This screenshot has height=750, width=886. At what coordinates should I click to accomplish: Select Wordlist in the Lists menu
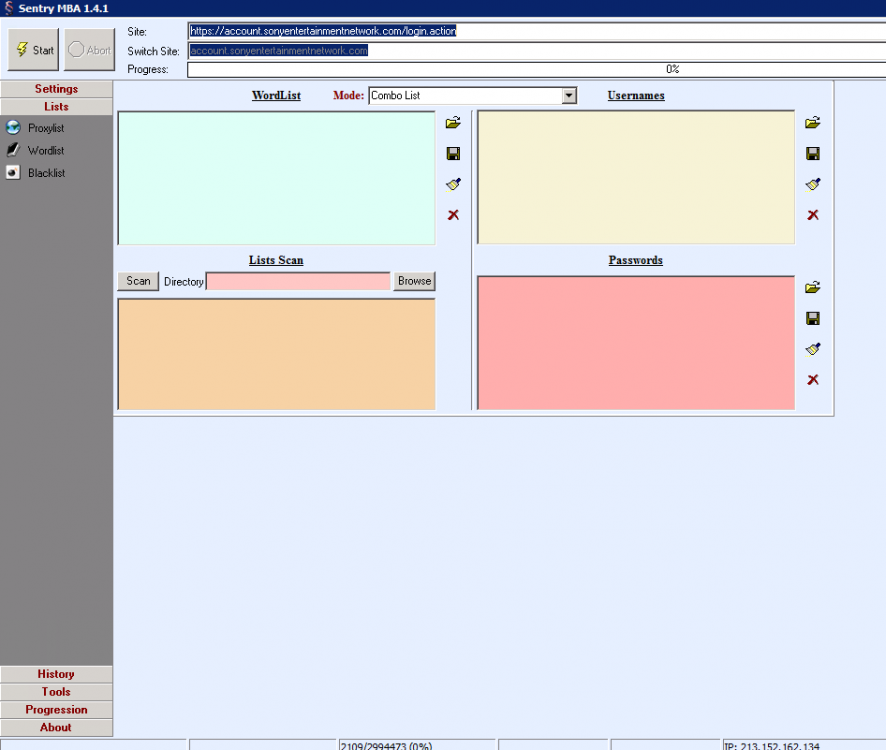coord(46,150)
